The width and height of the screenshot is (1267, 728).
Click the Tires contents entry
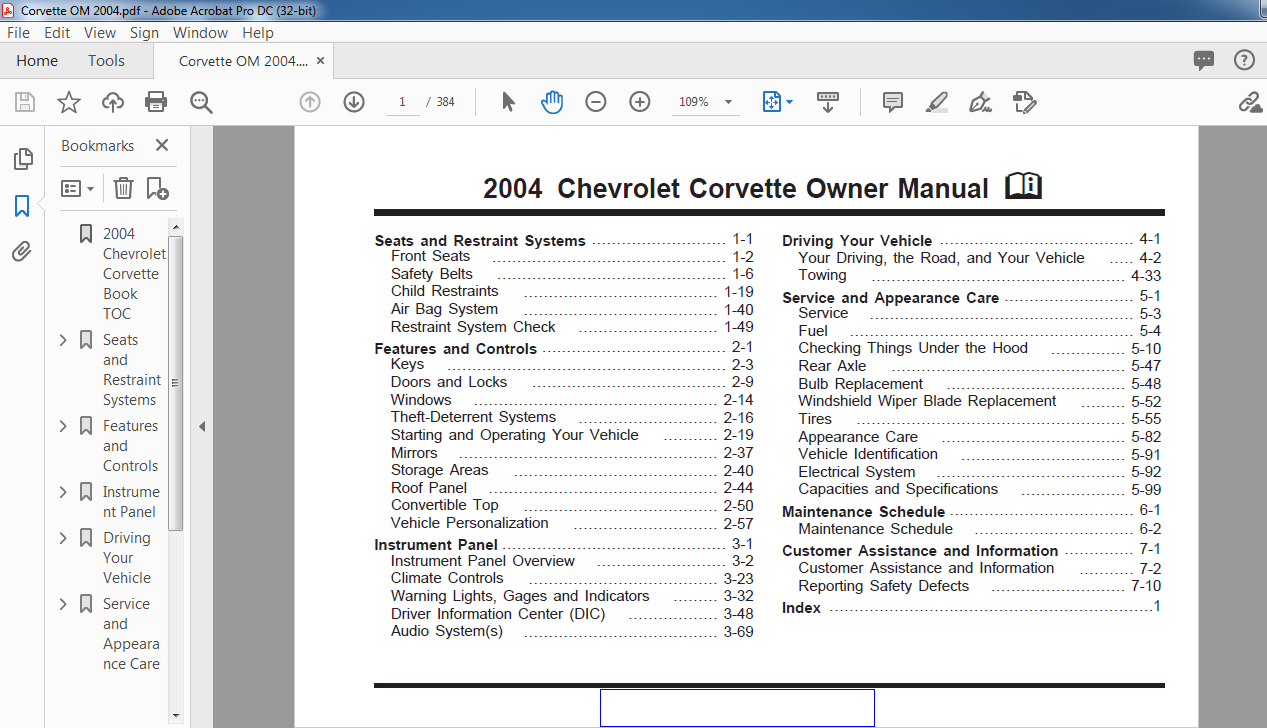point(815,419)
